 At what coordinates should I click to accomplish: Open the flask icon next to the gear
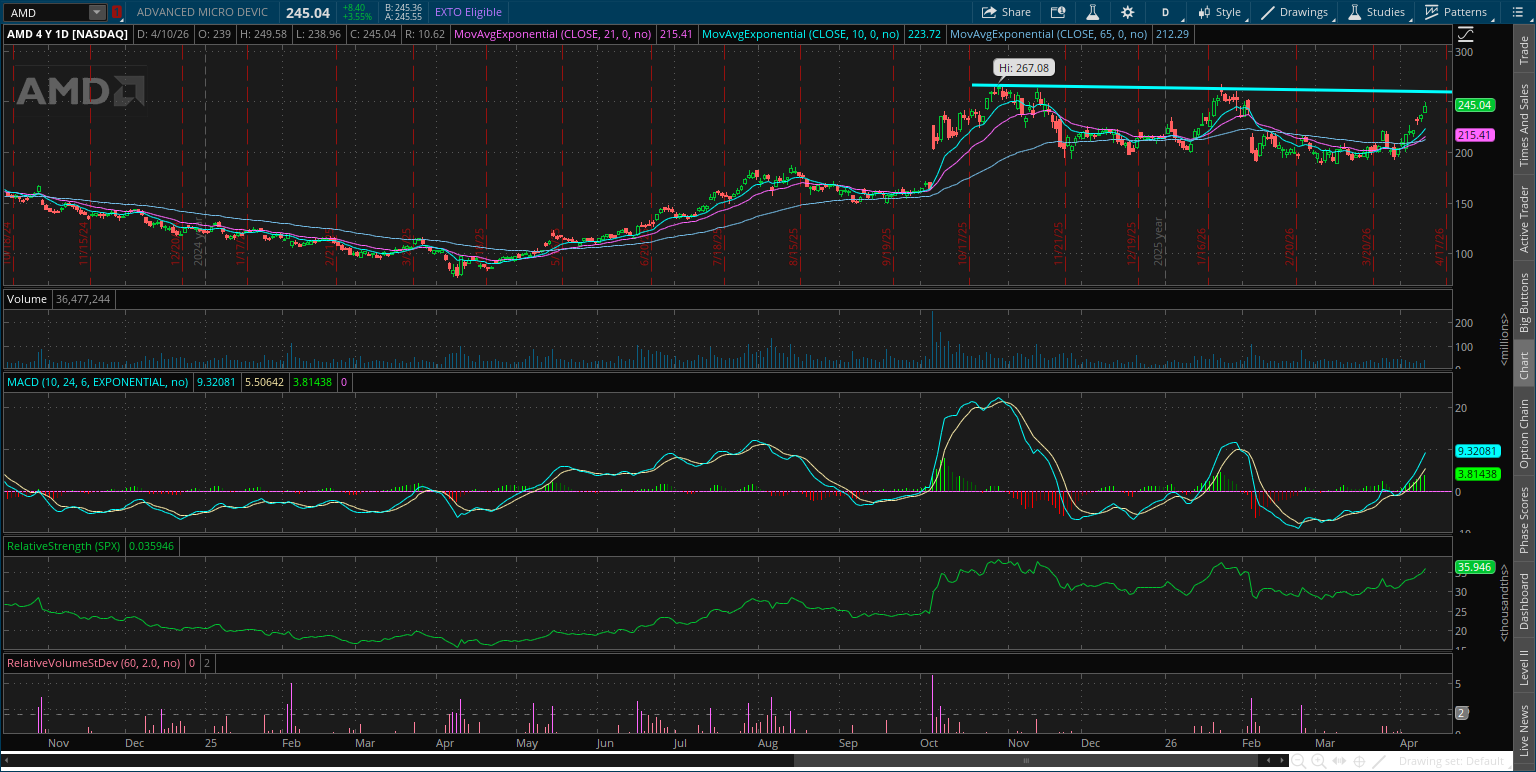[x=1093, y=12]
